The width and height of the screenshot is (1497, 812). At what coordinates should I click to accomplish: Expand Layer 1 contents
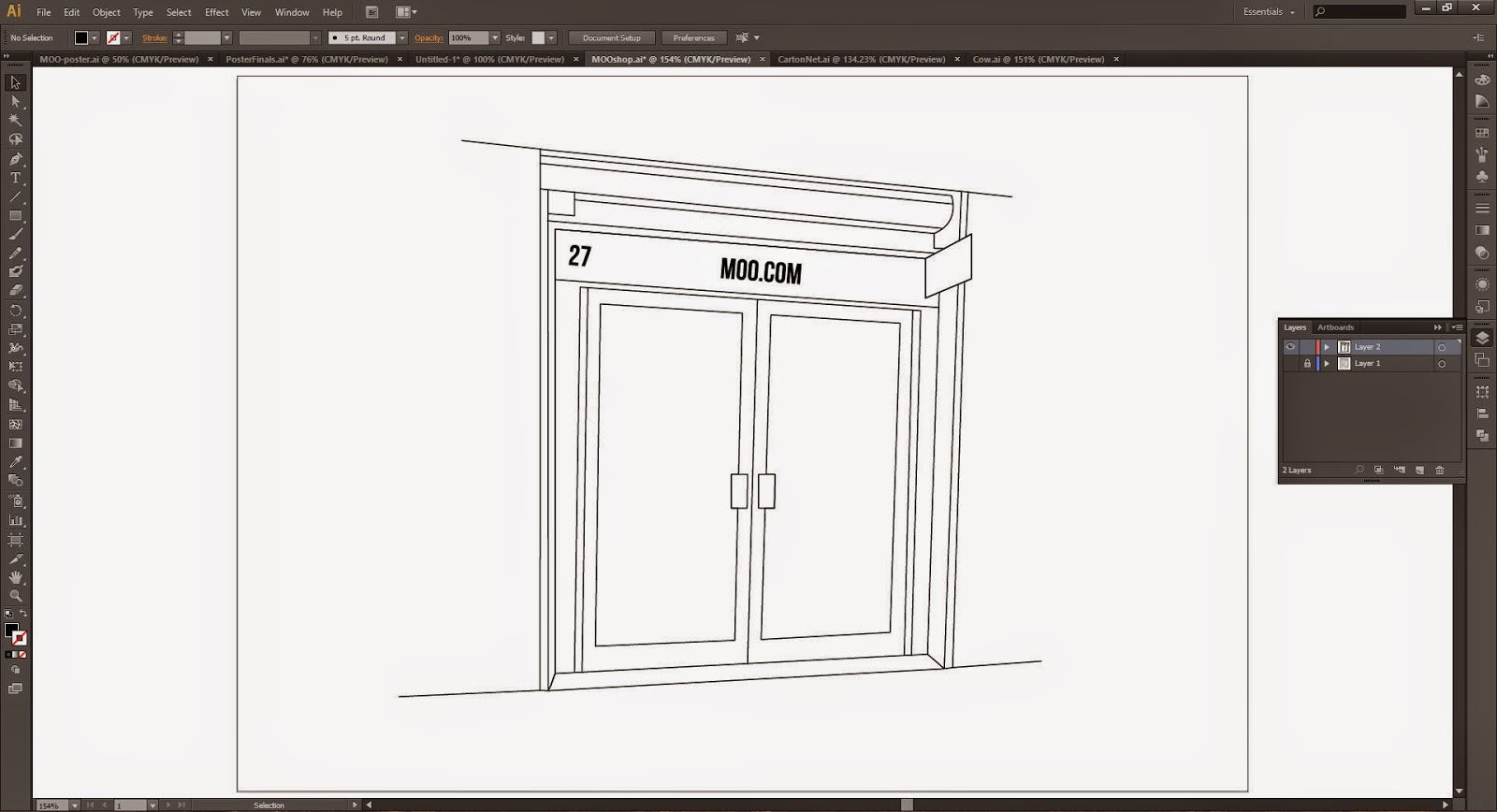tap(1327, 364)
